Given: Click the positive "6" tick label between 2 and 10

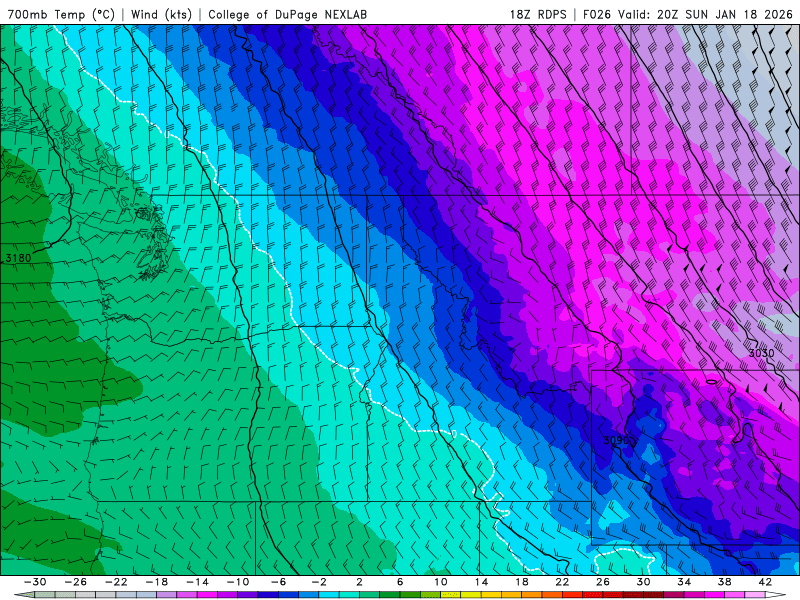Looking at the screenshot, I should [400, 582].
